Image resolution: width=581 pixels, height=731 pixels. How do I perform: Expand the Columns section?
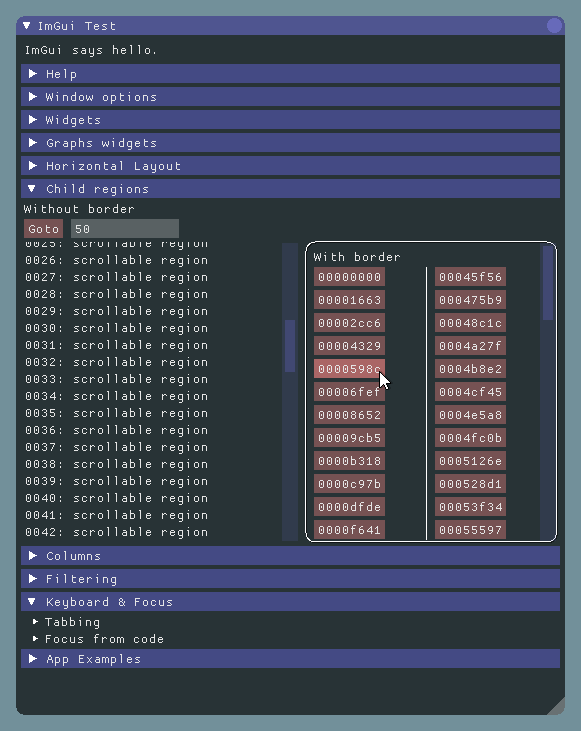290,556
